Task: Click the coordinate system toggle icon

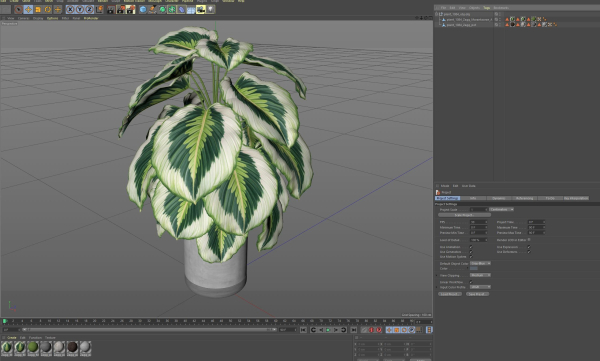Action: [x=99, y=10]
